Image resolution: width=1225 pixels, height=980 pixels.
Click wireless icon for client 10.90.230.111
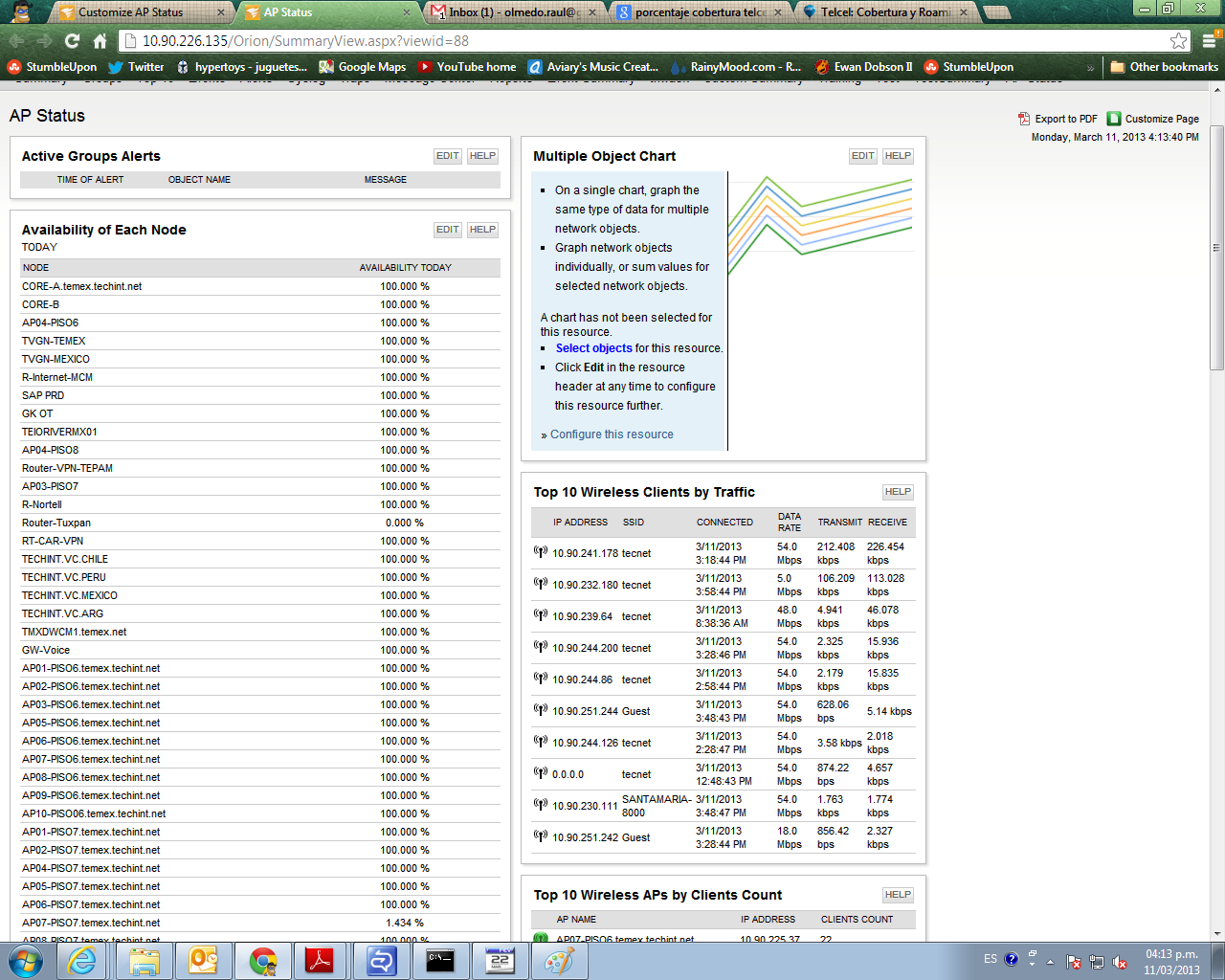pyautogui.click(x=541, y=805)
